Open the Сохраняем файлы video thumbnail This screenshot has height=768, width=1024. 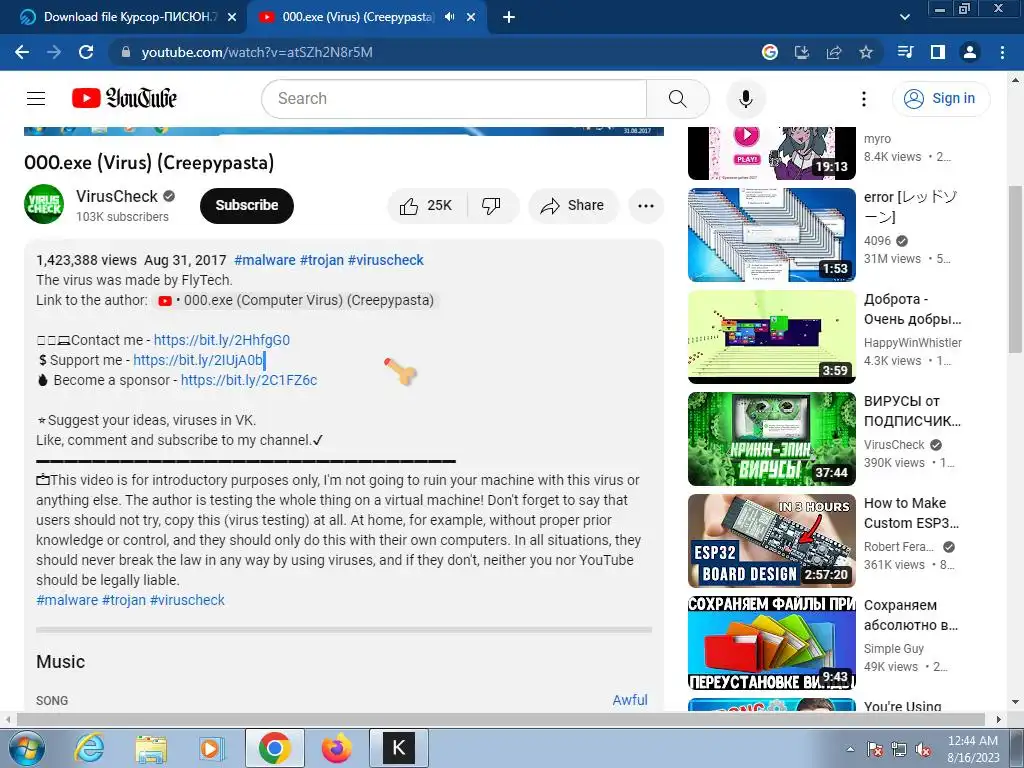(772, 643)
